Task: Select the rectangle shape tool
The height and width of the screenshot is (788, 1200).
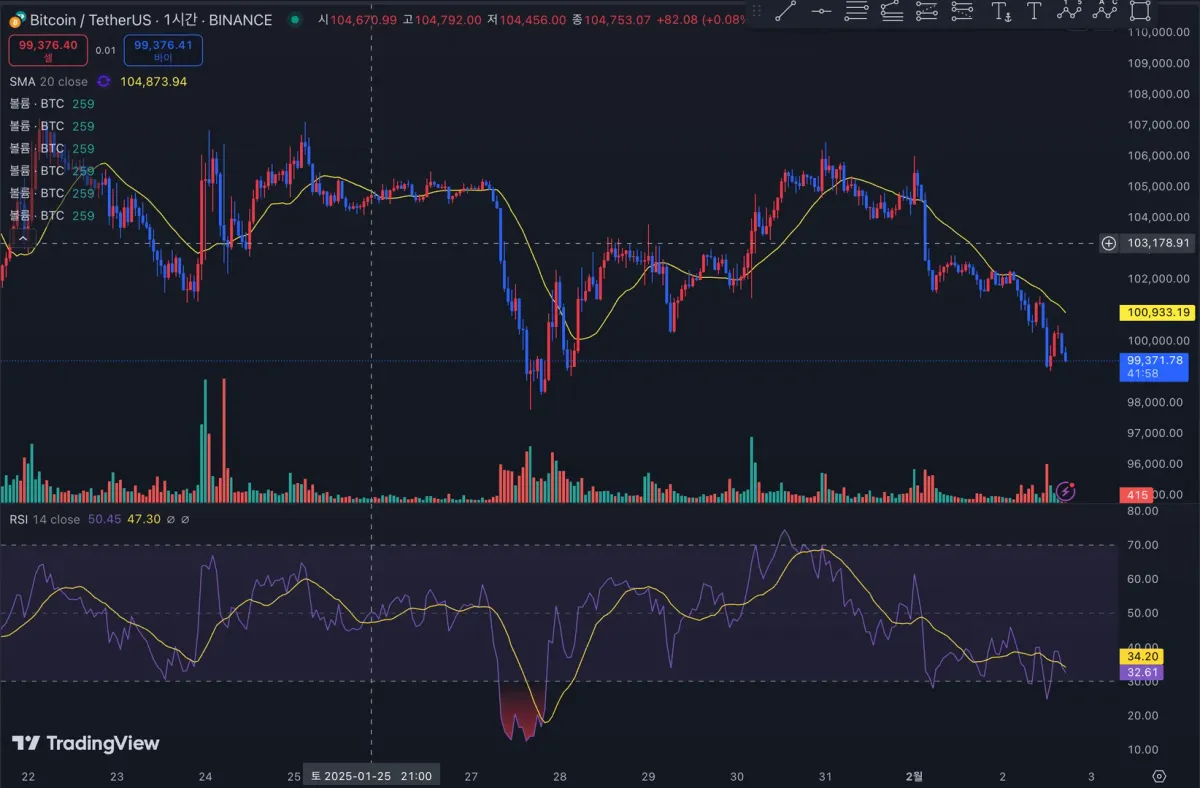Action: tap(1140, 10)
